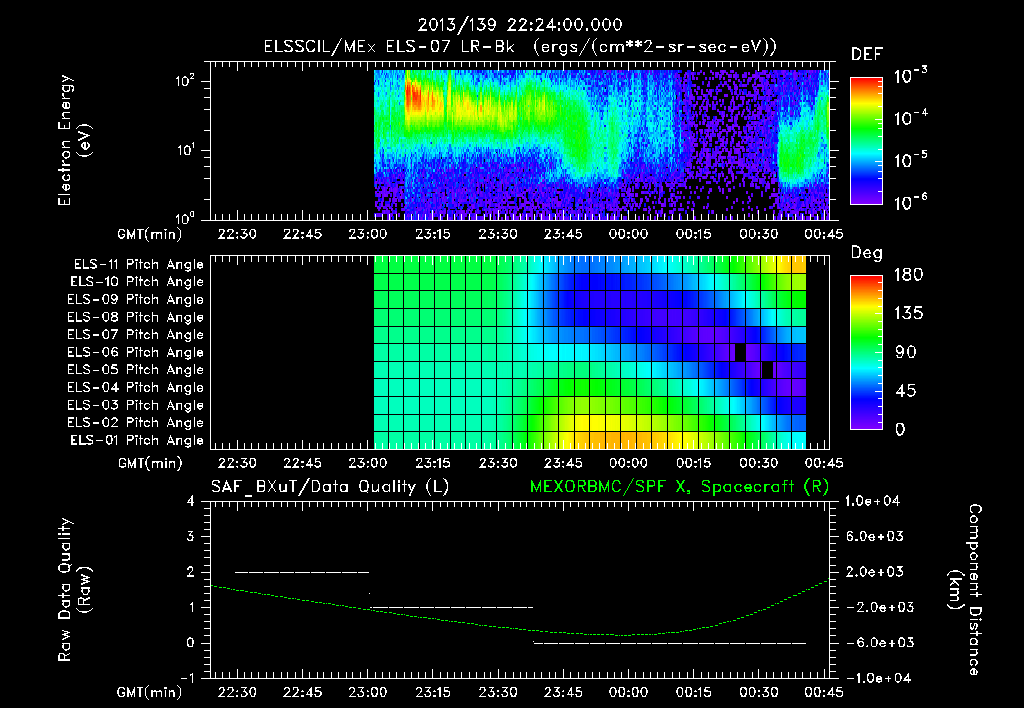Click the Deg color bar label
The image size is (1024, 708).
[867, 253]
